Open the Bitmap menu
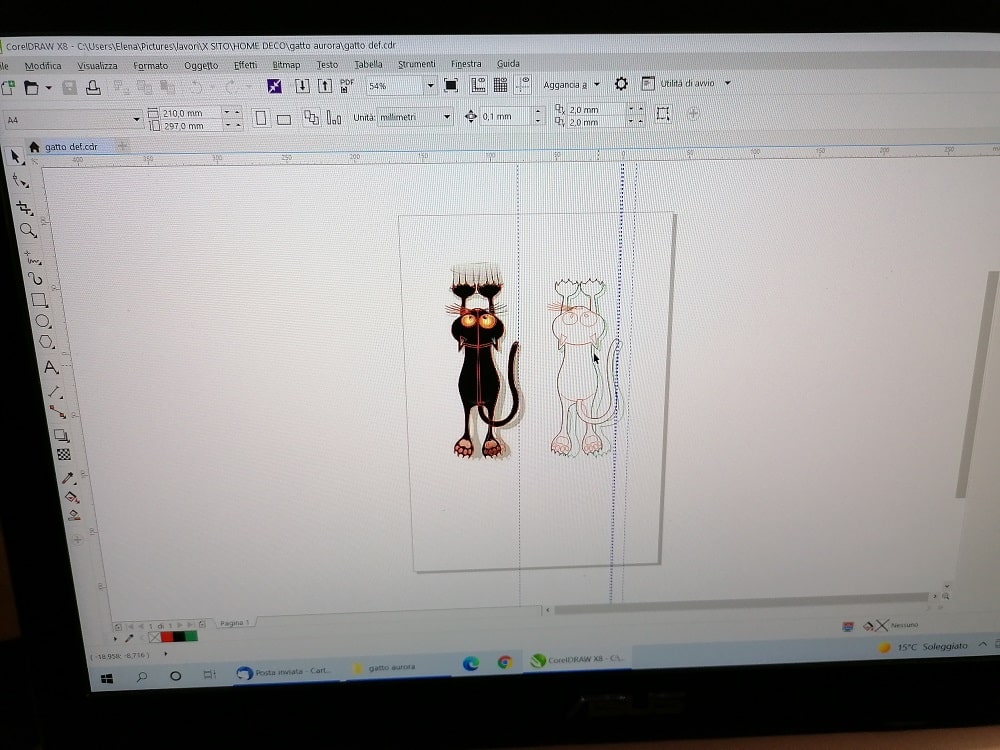This screenshot has height=750, width=1000. pos(286,64)
